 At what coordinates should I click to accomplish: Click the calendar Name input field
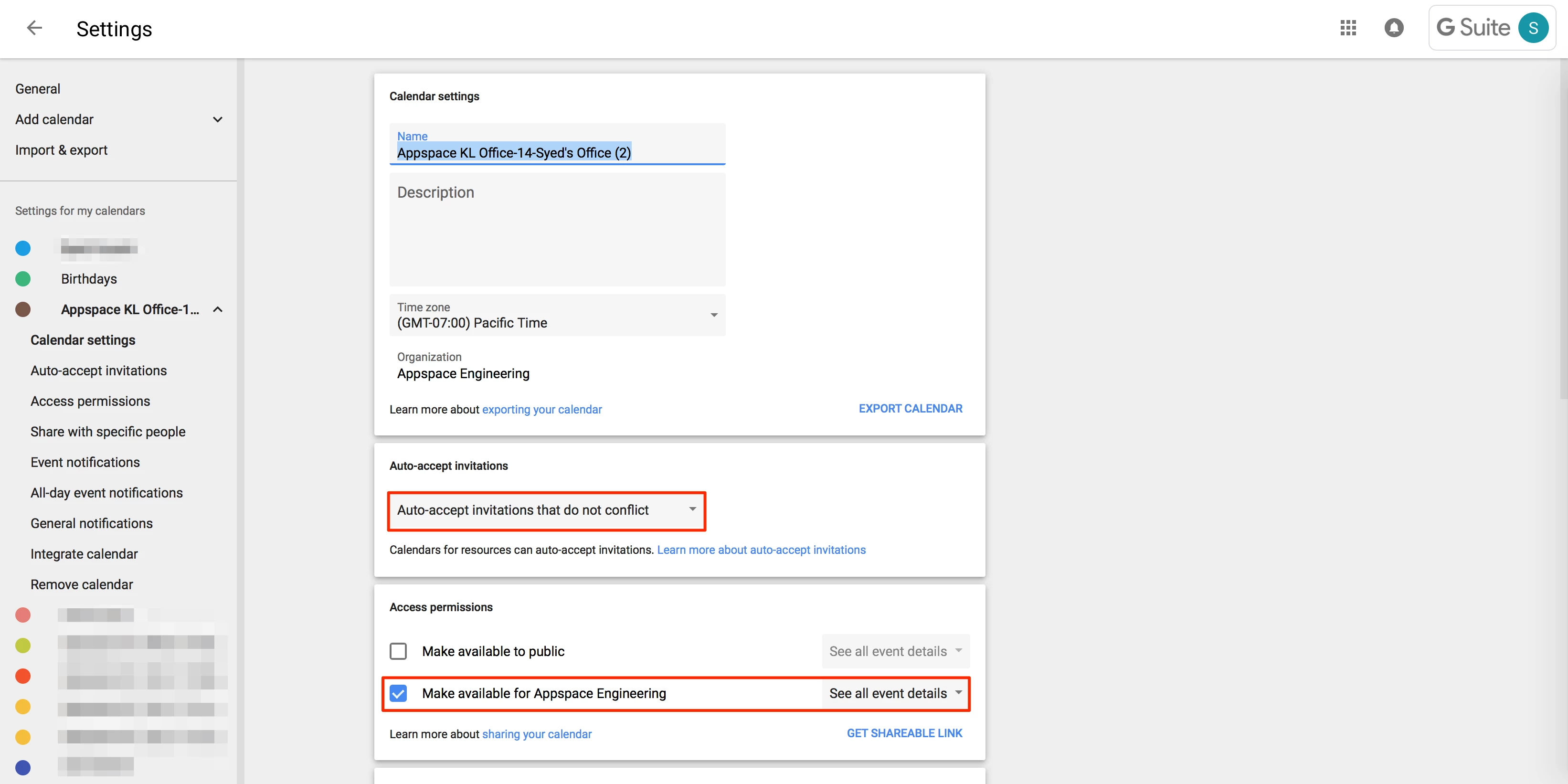point(557,152)
